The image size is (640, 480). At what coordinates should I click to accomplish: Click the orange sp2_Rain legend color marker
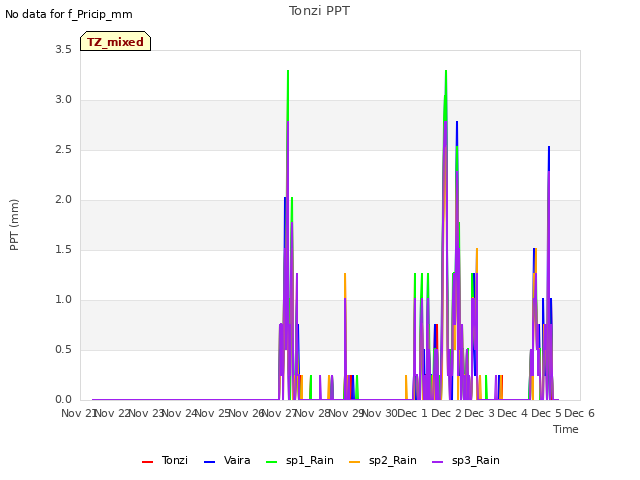(354, 462)
